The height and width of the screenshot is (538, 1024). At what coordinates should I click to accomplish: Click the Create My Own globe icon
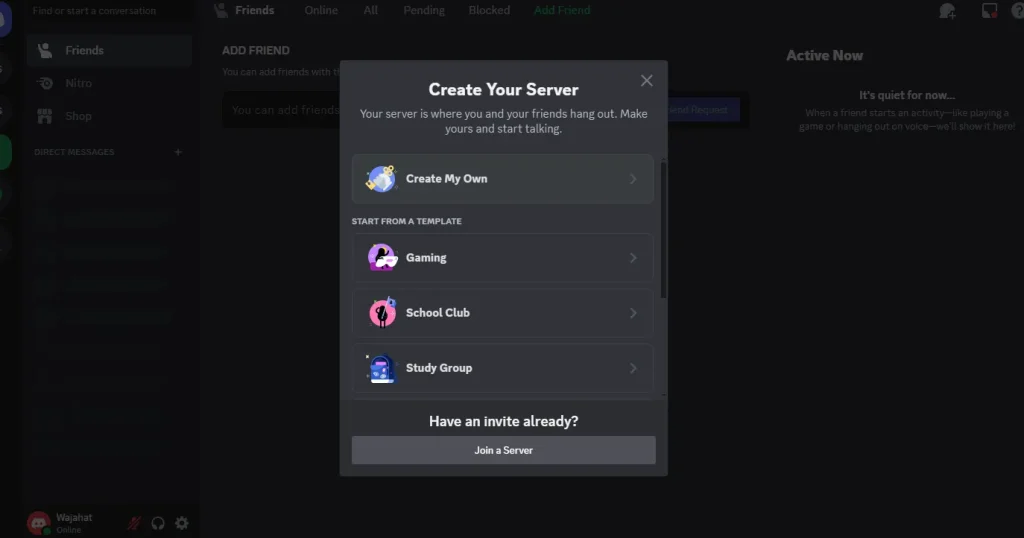[x=381, y=178]
